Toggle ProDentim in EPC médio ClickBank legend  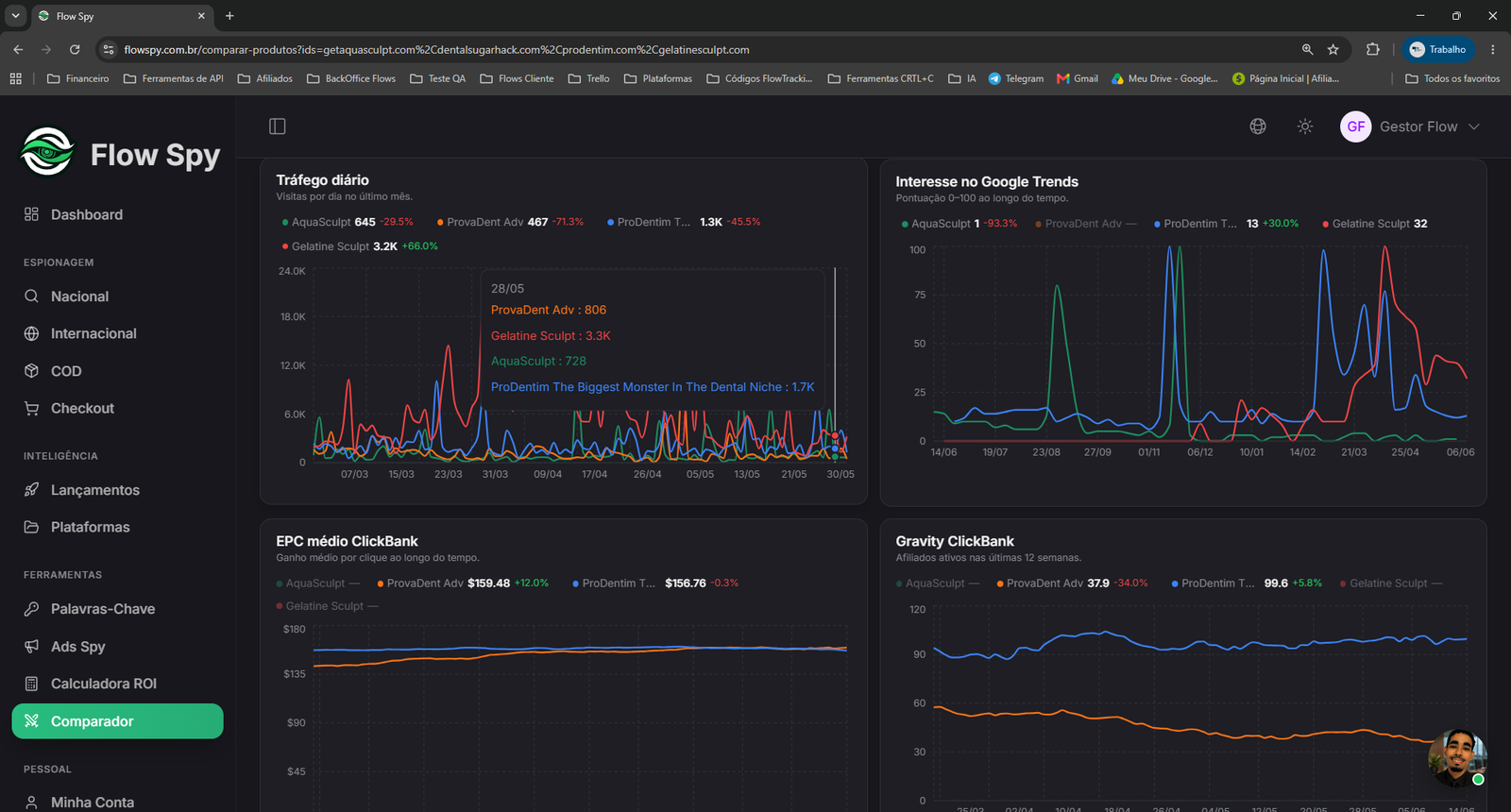tap(655, 584)
